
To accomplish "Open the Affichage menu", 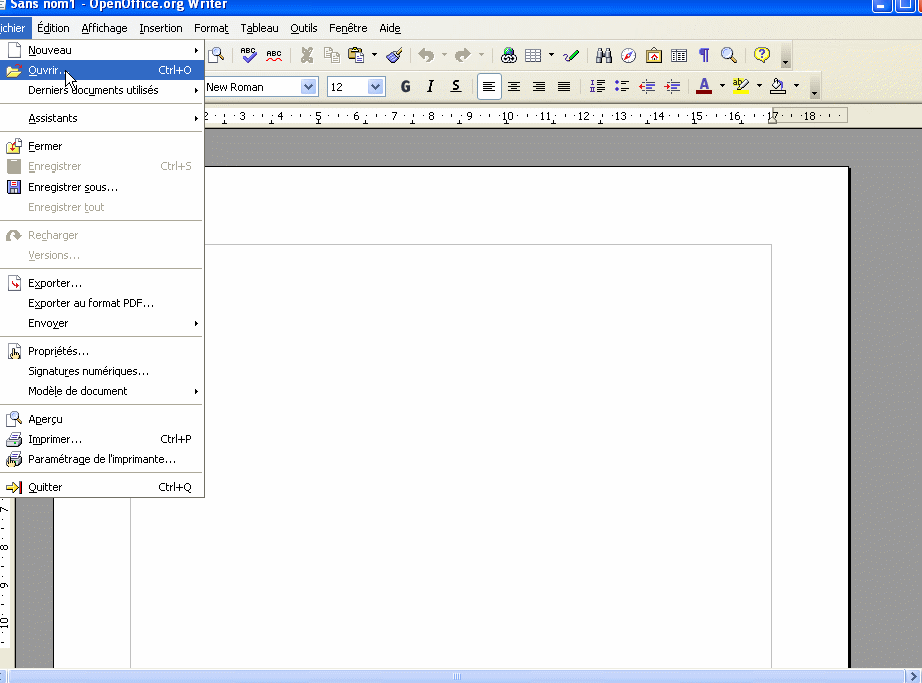I will pos(104,28).
